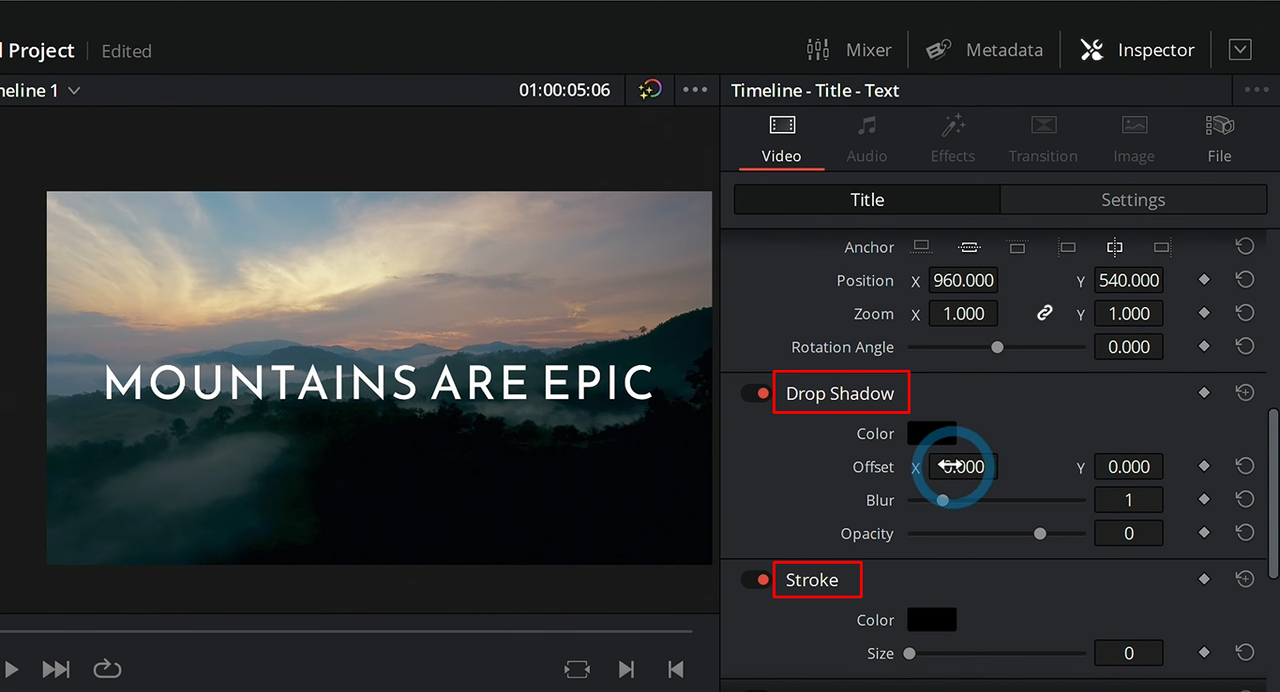Click the Rotation Angle slider
Viewport: 1280px width, 692px height.
(996, 347)
